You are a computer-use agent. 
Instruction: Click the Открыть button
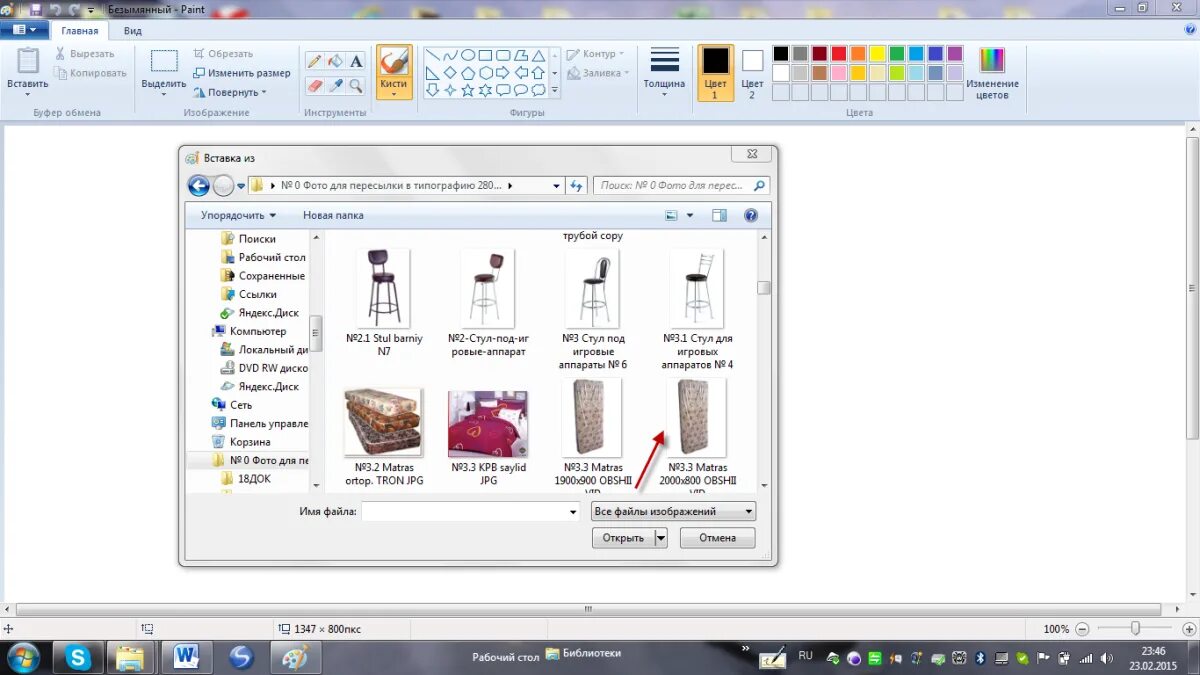pyautogui.click(x=623, y=538)
